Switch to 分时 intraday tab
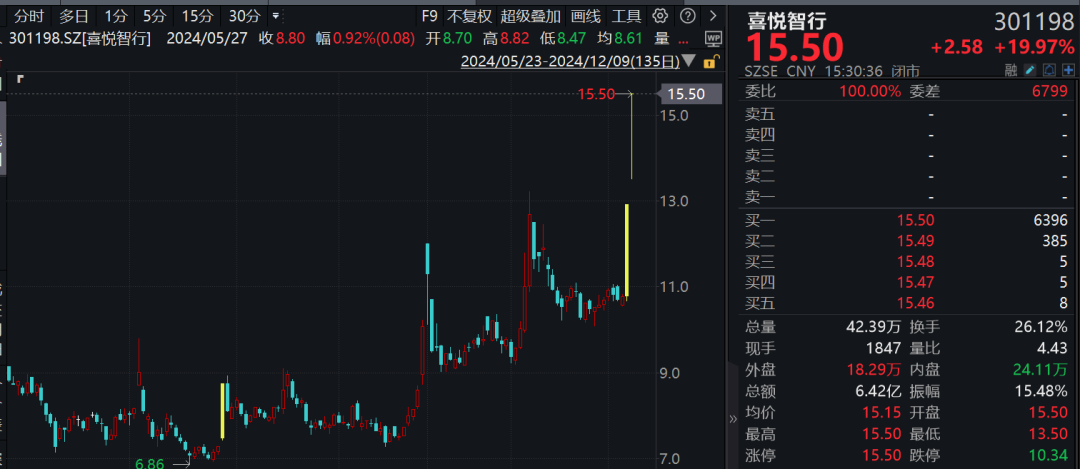Screen dimensions: 1080x469 click(x=29, y=15)
